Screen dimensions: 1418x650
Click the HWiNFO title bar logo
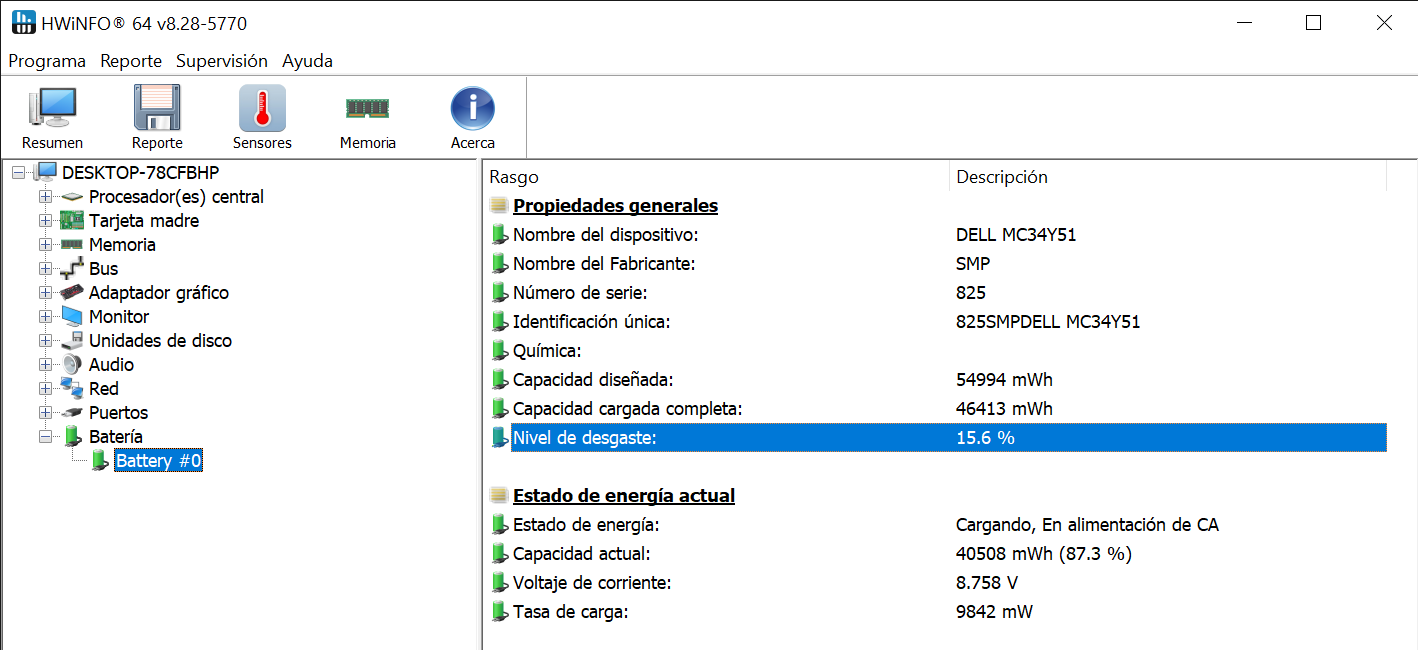click(23, 21)
